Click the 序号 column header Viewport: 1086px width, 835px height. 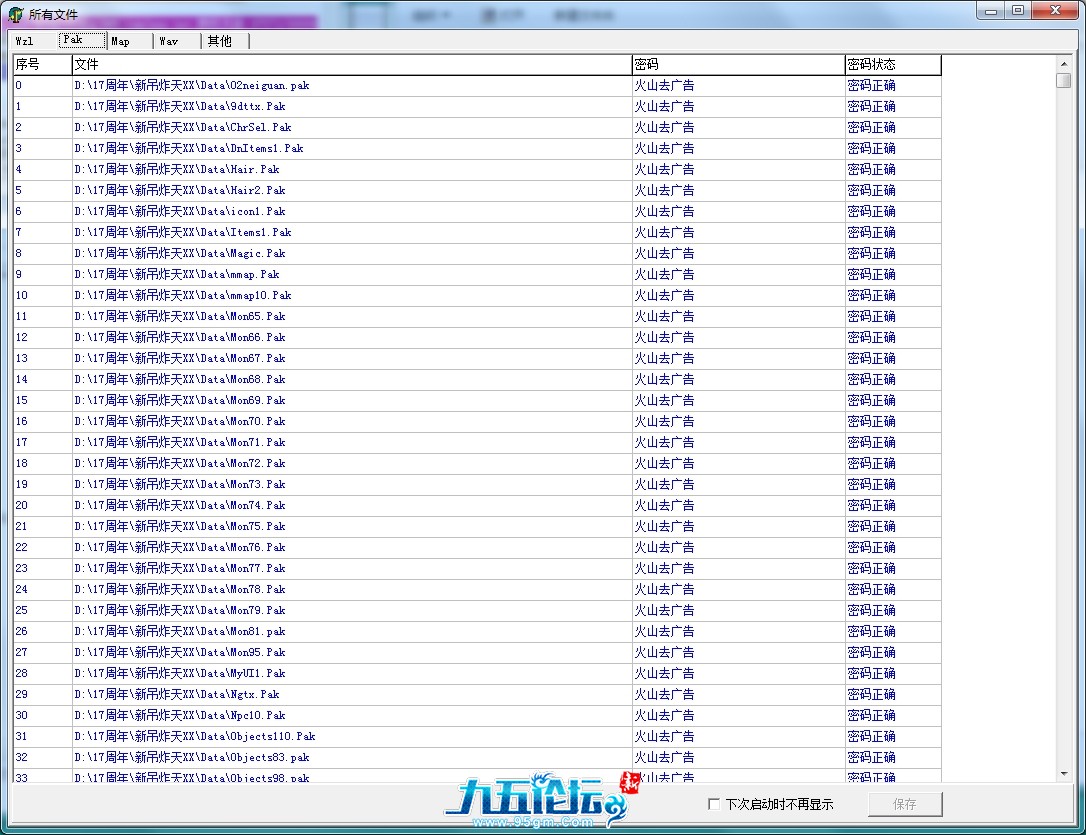pyautogui.click(x=41, y=64)
